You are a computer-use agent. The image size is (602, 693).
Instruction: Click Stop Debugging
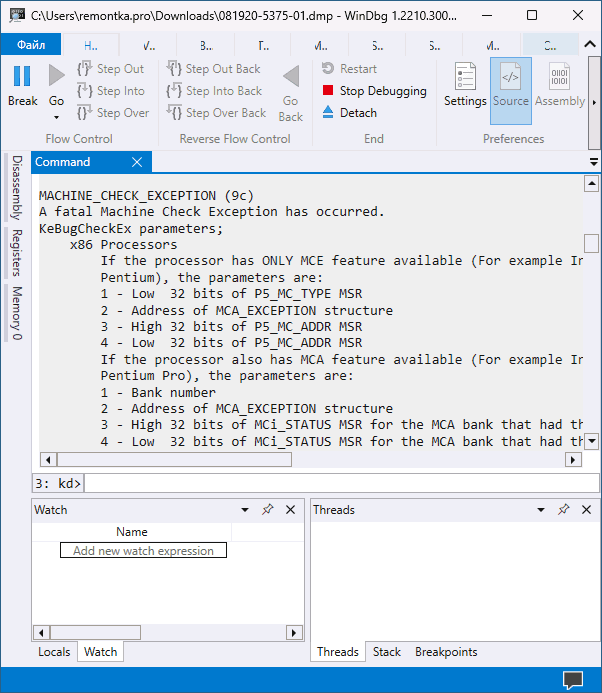(375, 91)
